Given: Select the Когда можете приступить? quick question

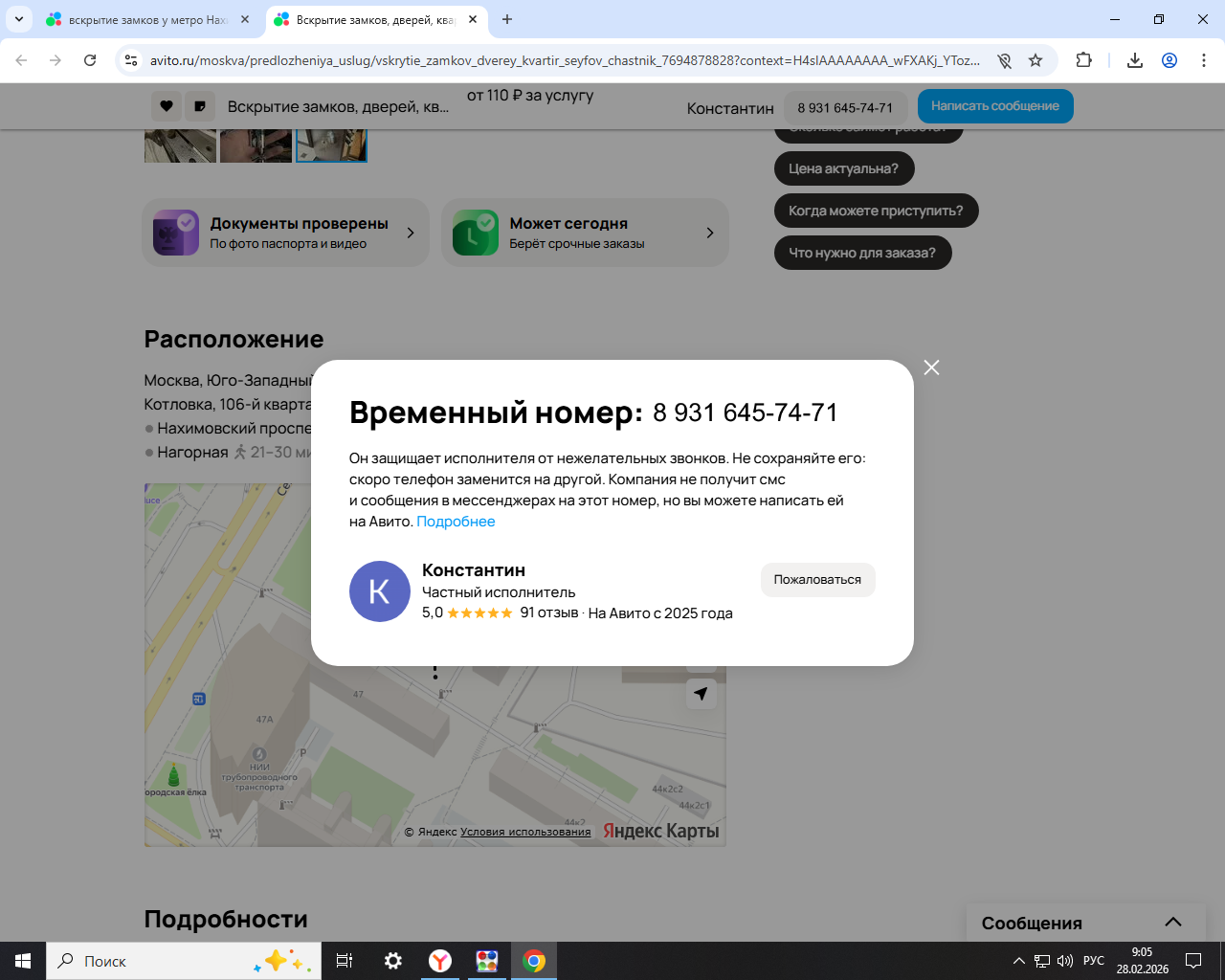Looking at the screenshot, I should pyautogui.click(x=877, y=211).
